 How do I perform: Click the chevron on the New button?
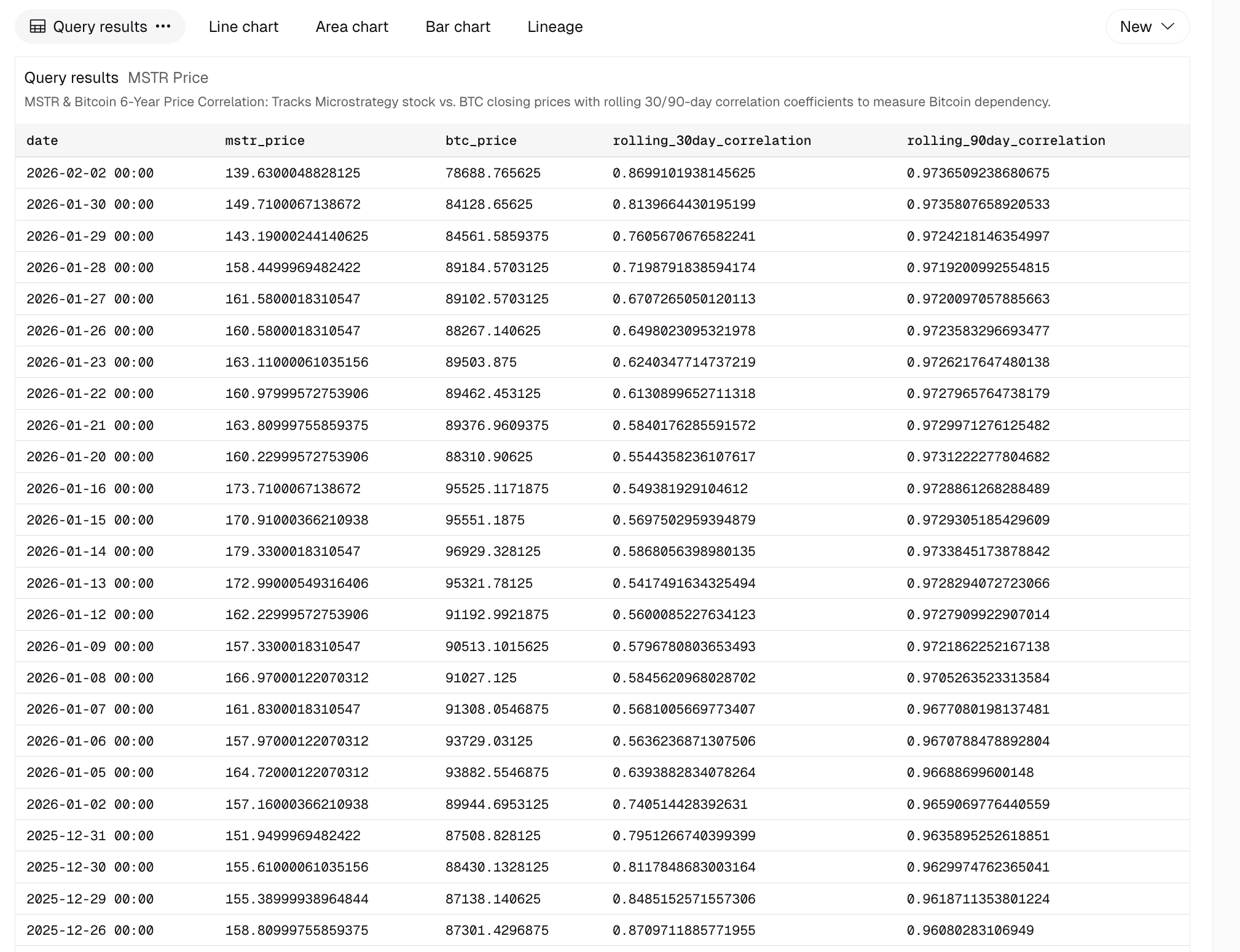(x=1166, y=26)
